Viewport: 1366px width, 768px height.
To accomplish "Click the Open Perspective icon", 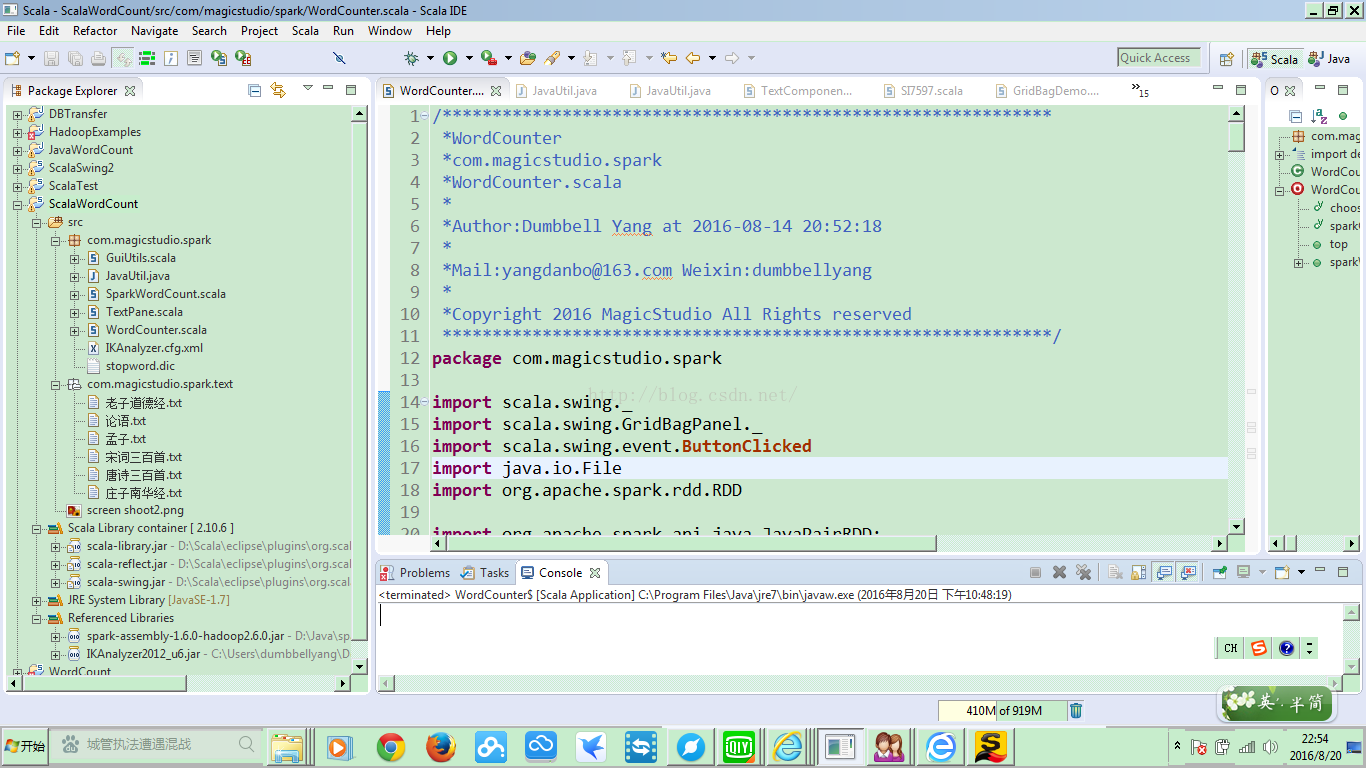I will 1226,59.
